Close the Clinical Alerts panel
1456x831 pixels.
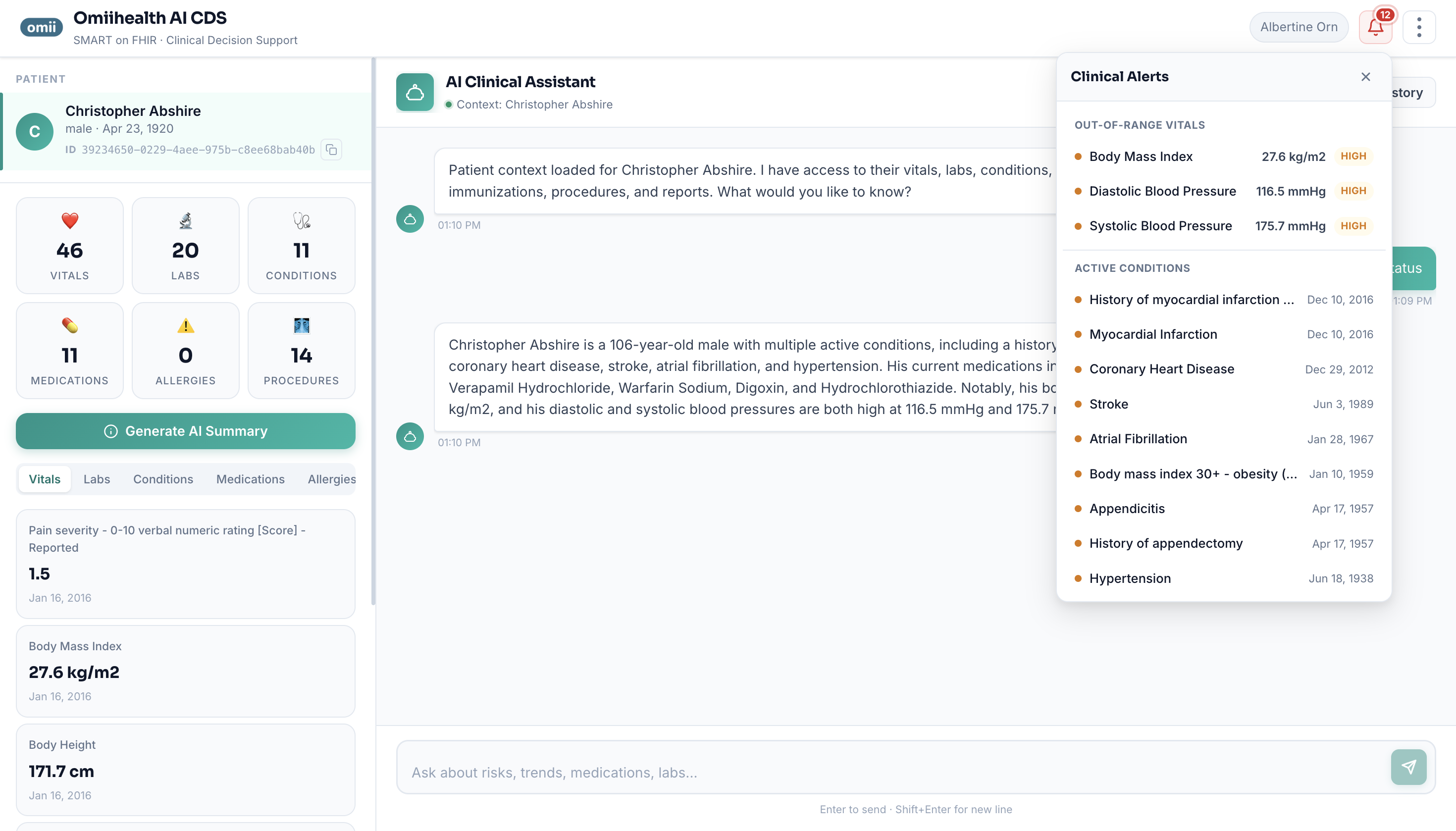pyautogui.click(x=1365, y=76)
